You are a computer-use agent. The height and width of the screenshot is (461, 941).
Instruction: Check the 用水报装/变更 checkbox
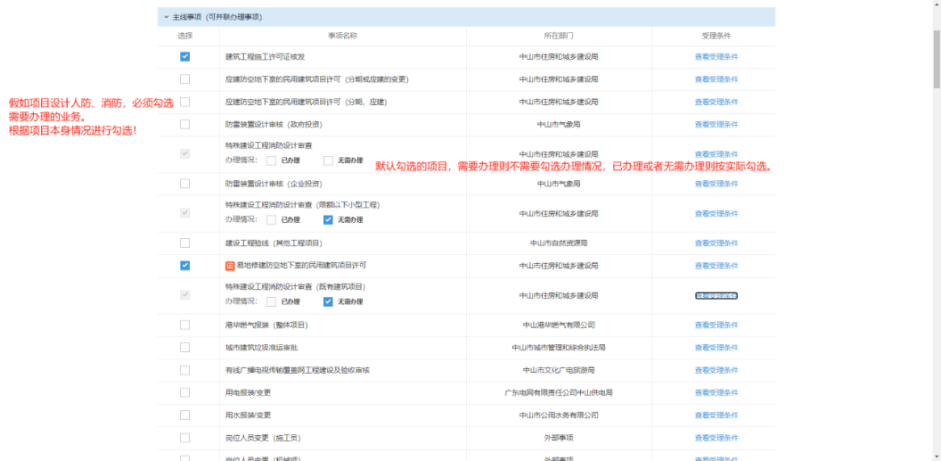[185, 415]
